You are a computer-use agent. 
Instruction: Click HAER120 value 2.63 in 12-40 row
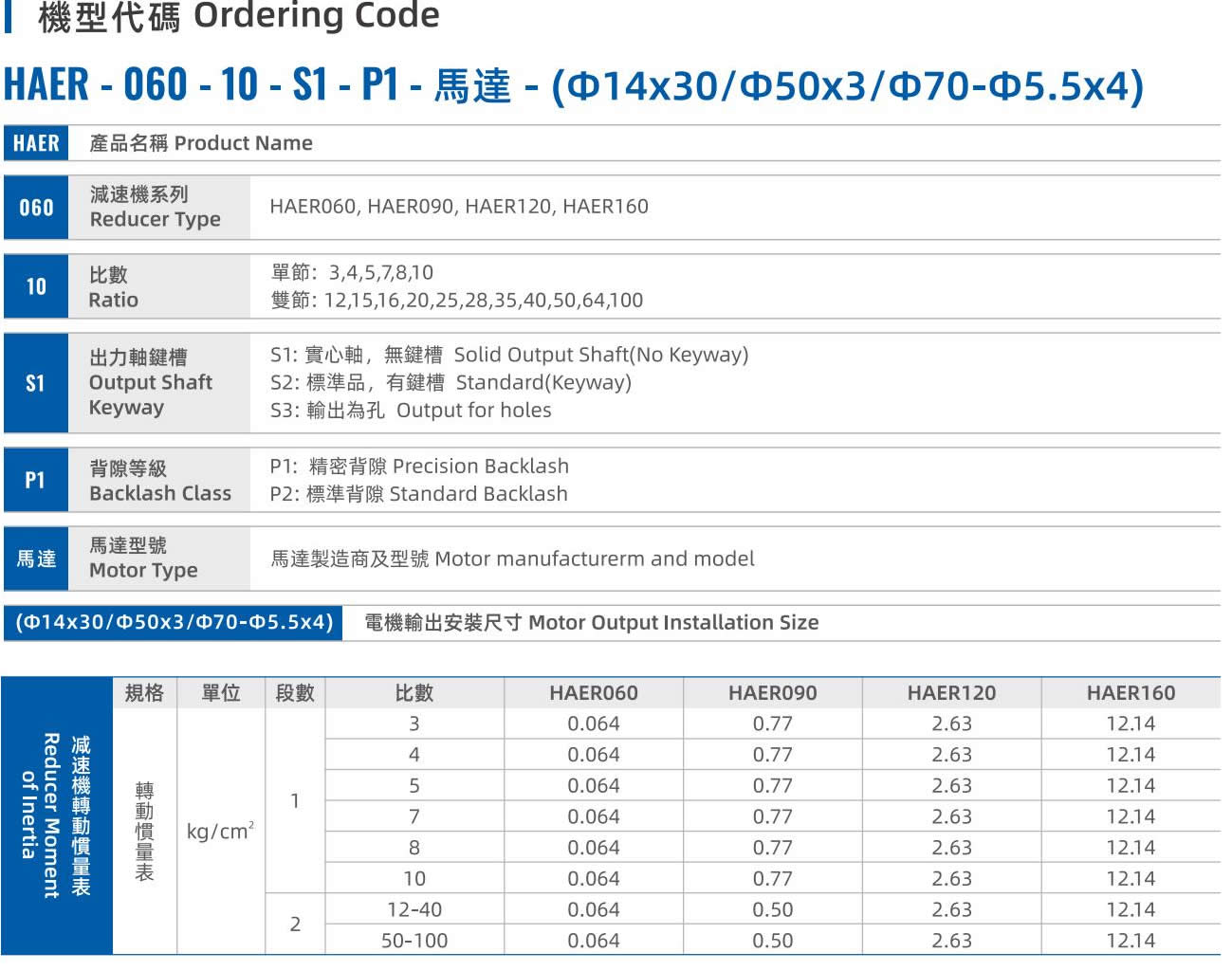coord(952,910)
